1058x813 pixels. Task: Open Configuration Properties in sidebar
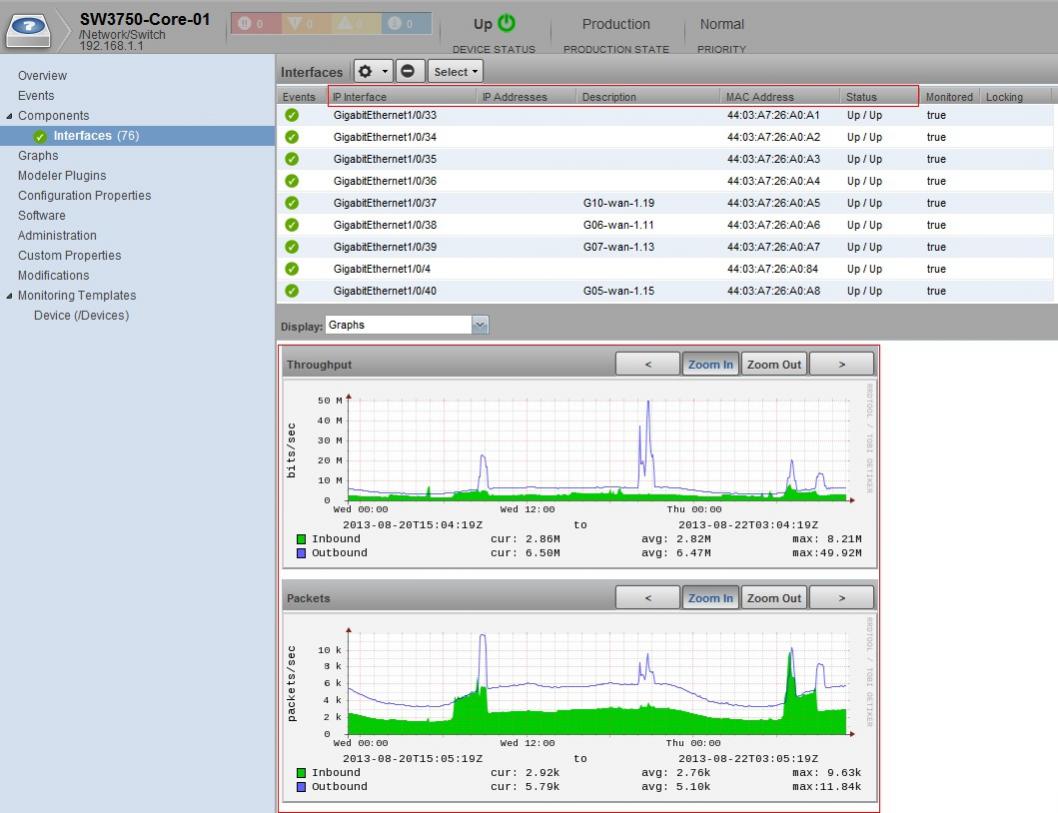(84, 196)
